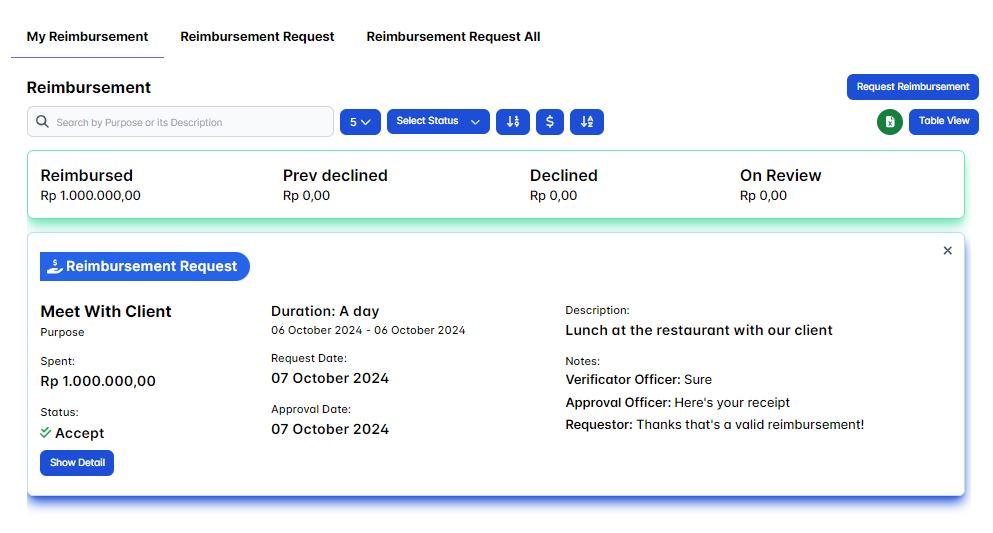Image resolution: width=993 pixels, height=533 pixels.
Task: Select the My Reimbursement tab
Action: 87,37
